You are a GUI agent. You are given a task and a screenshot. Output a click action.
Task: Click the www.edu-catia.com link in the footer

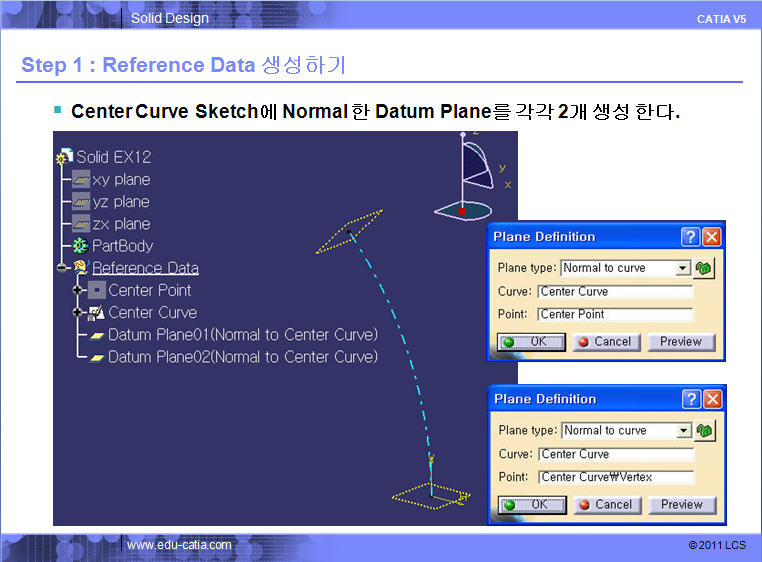[x=179, y=545]
